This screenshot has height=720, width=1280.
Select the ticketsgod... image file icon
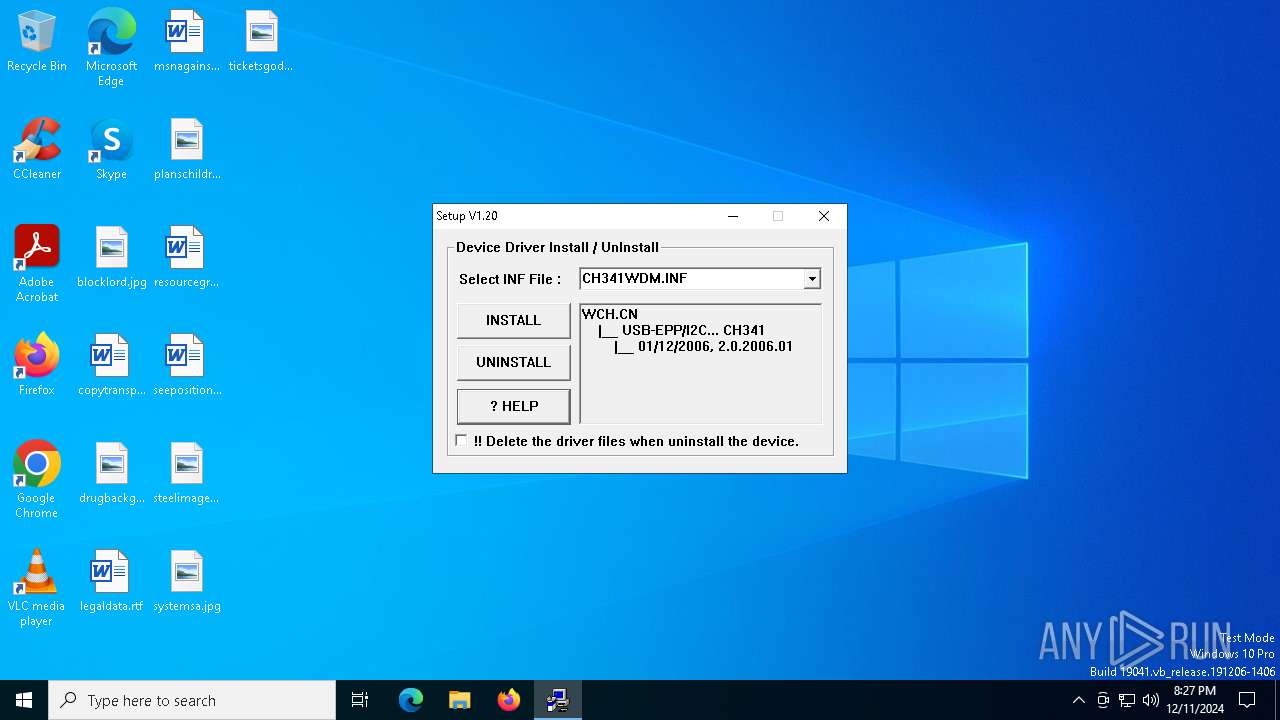261,42
